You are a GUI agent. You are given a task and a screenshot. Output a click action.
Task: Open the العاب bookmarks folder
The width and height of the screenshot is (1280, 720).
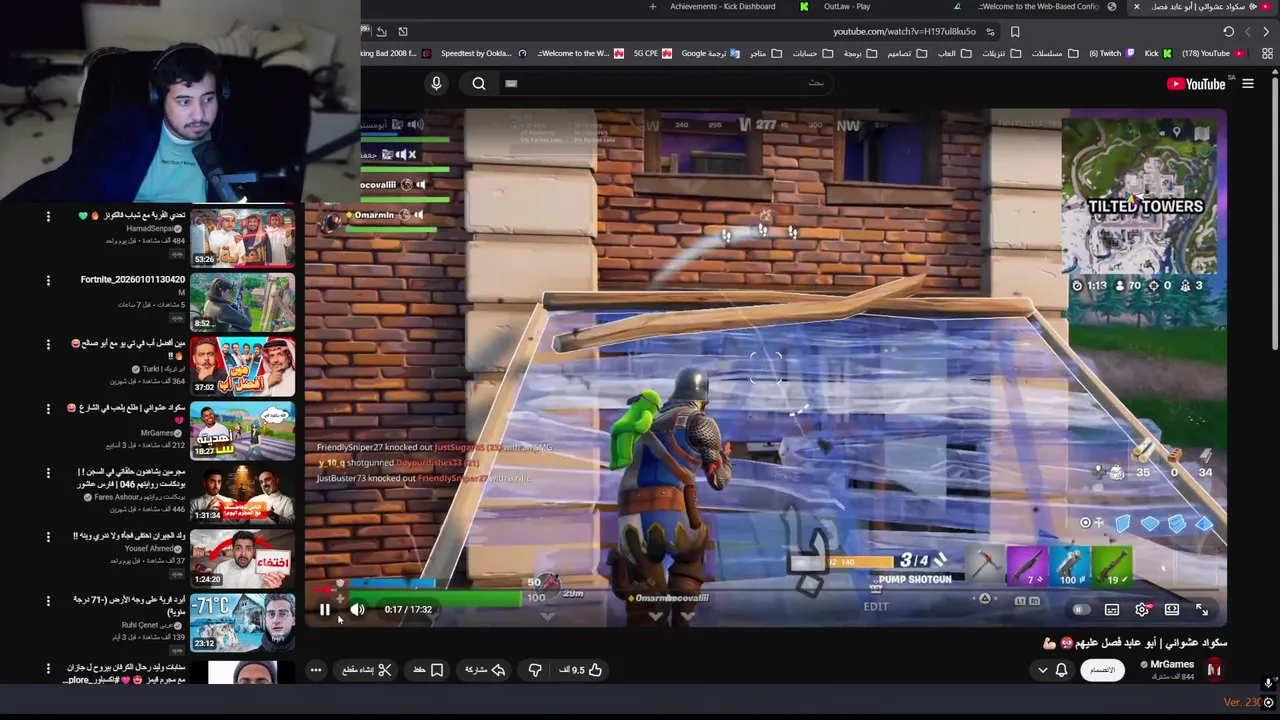(954, 53)
